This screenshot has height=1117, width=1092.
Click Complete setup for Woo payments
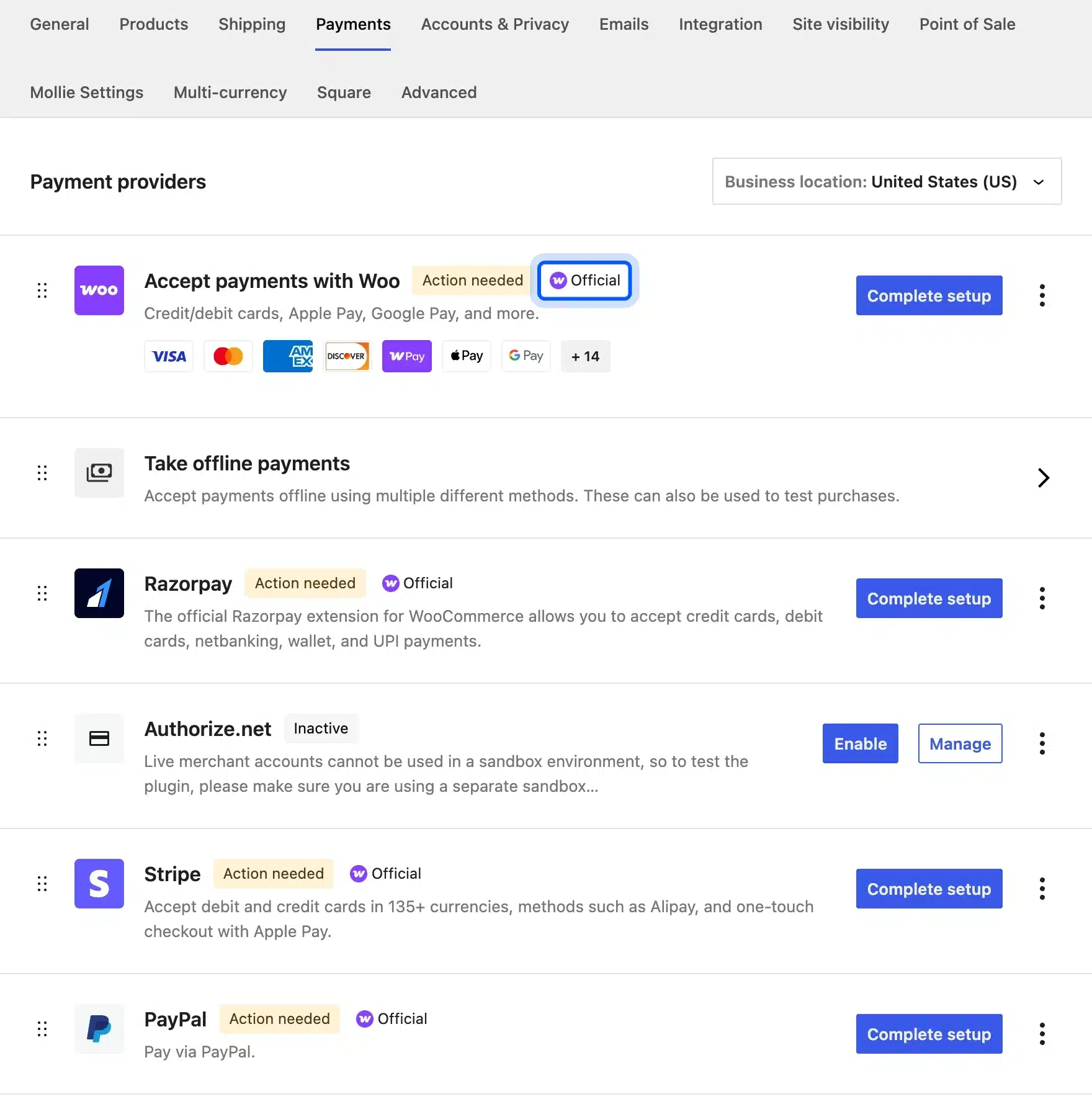[929, 295]
